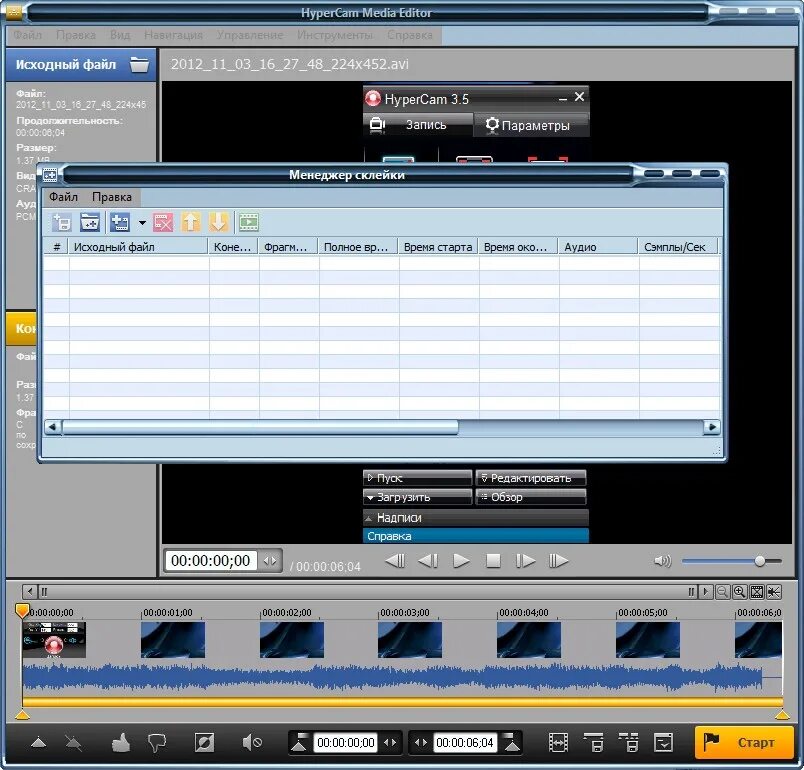Click the timeline zoom in magnifier icon
804x770 pixels.
coord(739,592)
